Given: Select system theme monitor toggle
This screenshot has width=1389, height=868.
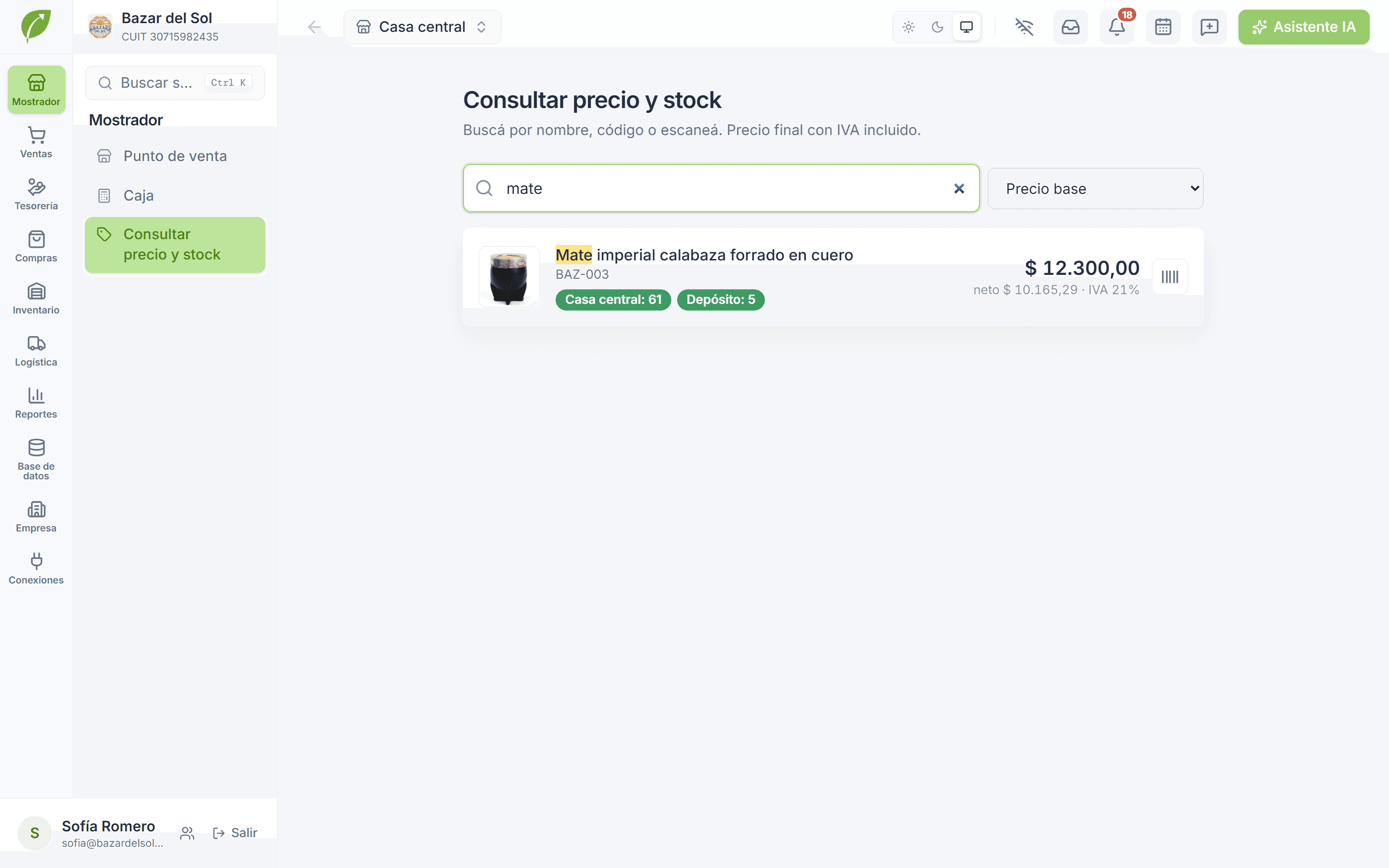Looking at the screenshot, I should 967,27.
